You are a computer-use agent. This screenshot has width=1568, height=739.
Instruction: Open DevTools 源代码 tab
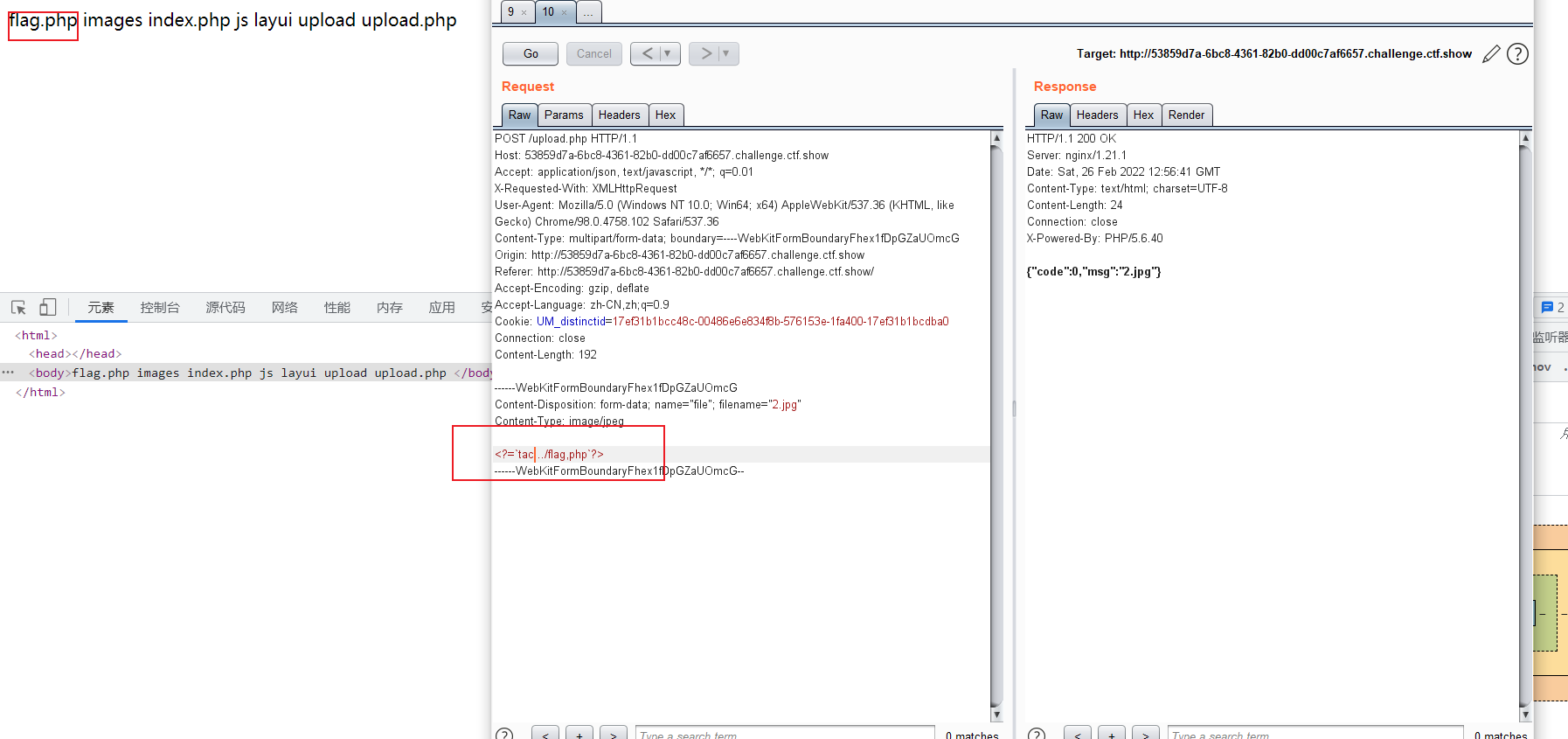click(x=225, y=307)
